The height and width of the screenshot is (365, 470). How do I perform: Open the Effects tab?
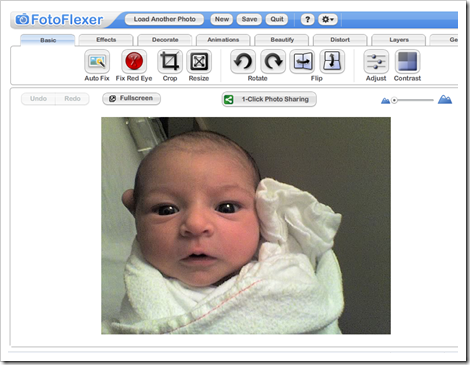click(x=106, y=40)
